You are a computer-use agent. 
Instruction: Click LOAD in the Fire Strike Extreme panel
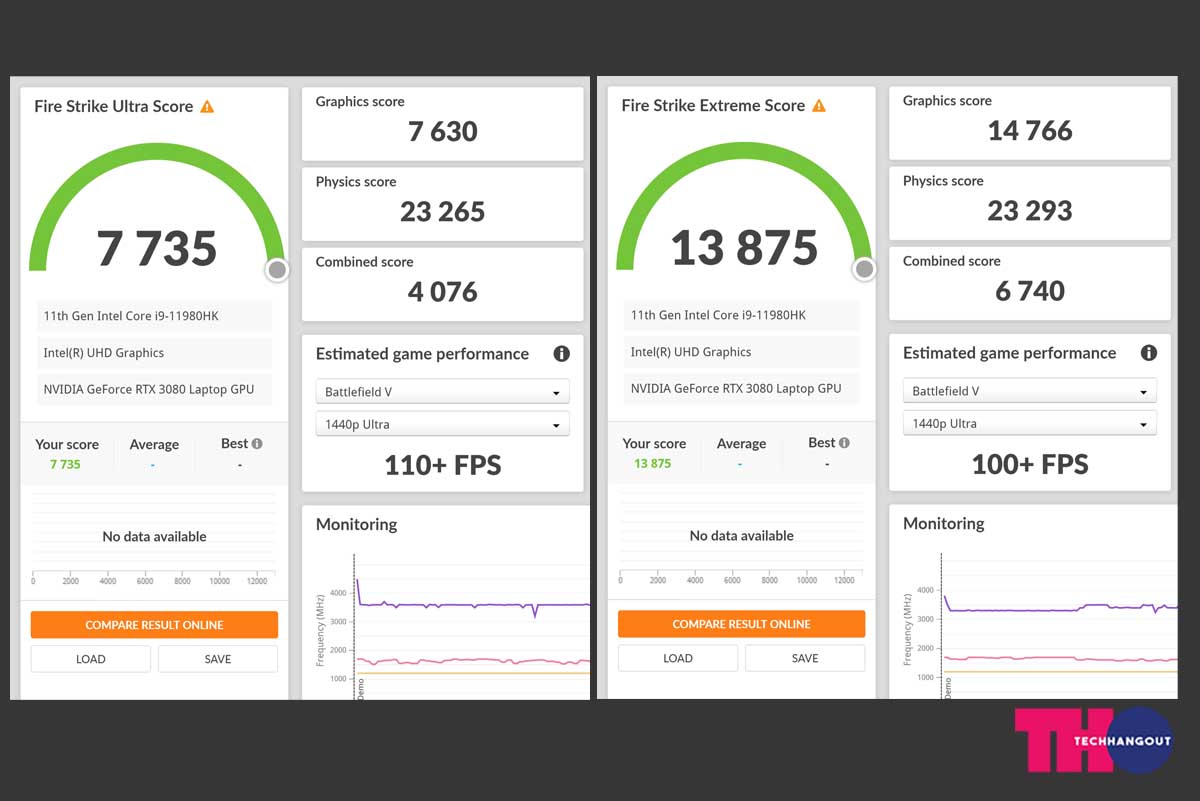click(678, 658)
